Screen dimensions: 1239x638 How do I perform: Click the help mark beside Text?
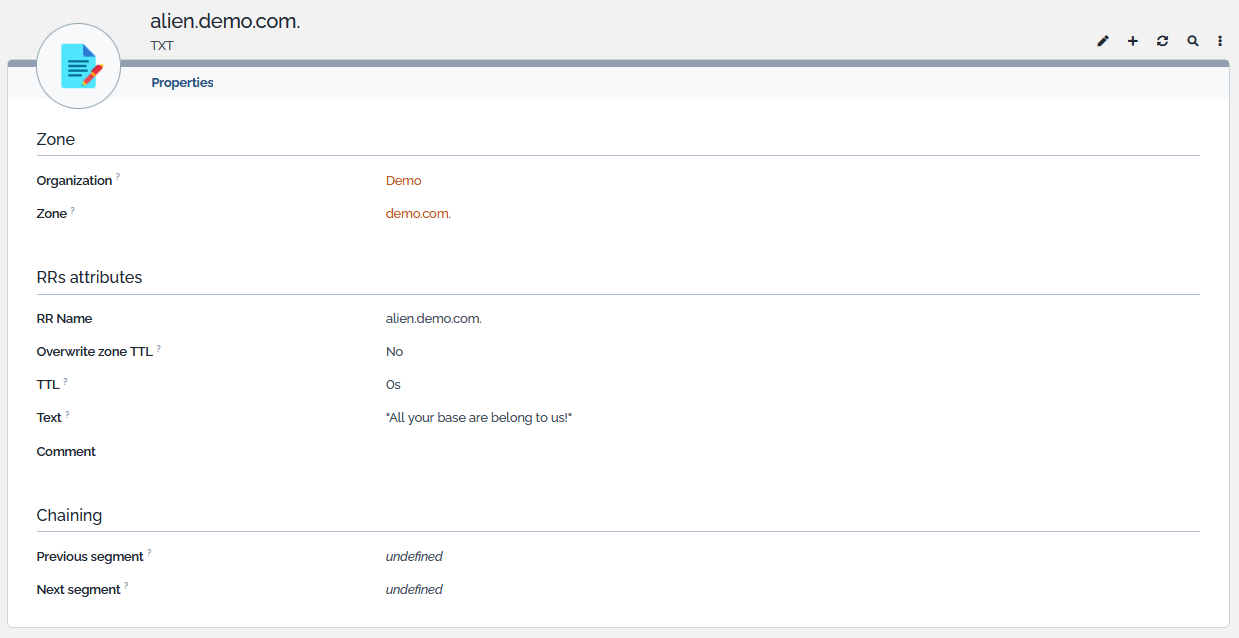click(x=68, y=414)
